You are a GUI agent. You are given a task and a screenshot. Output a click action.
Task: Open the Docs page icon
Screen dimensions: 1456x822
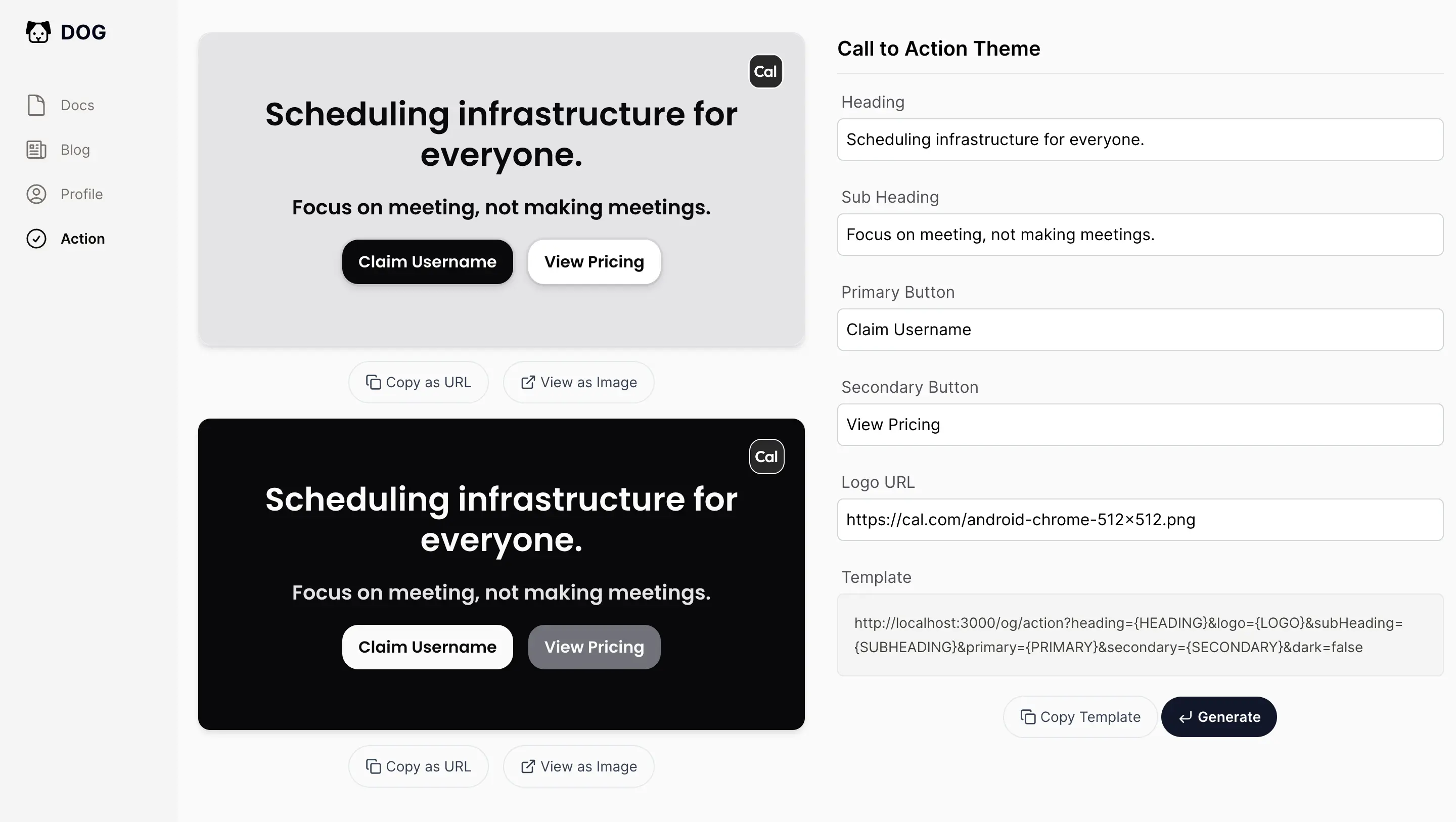[x=36, y=105]
